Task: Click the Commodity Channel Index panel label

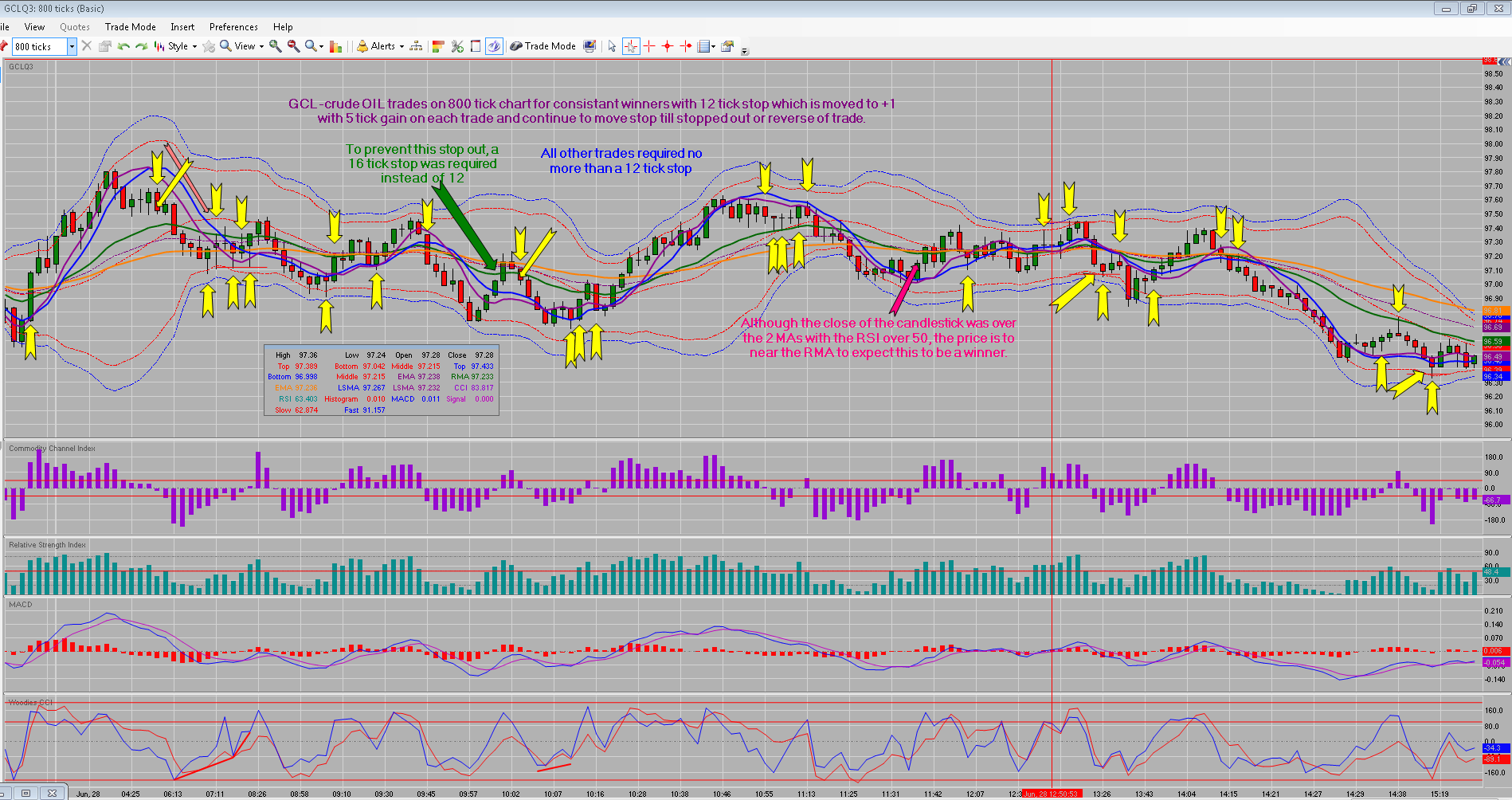Action: point(52,449)
